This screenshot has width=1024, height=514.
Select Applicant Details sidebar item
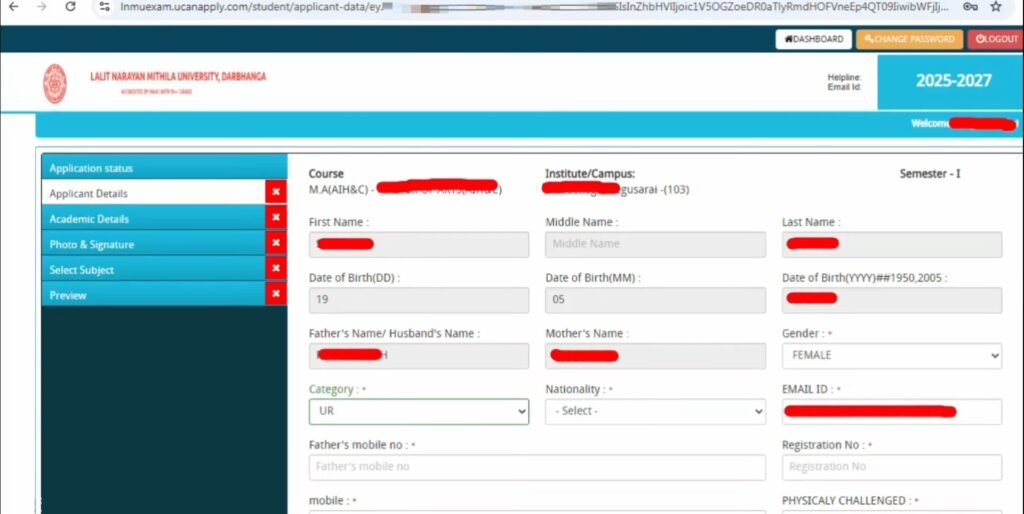153,193
